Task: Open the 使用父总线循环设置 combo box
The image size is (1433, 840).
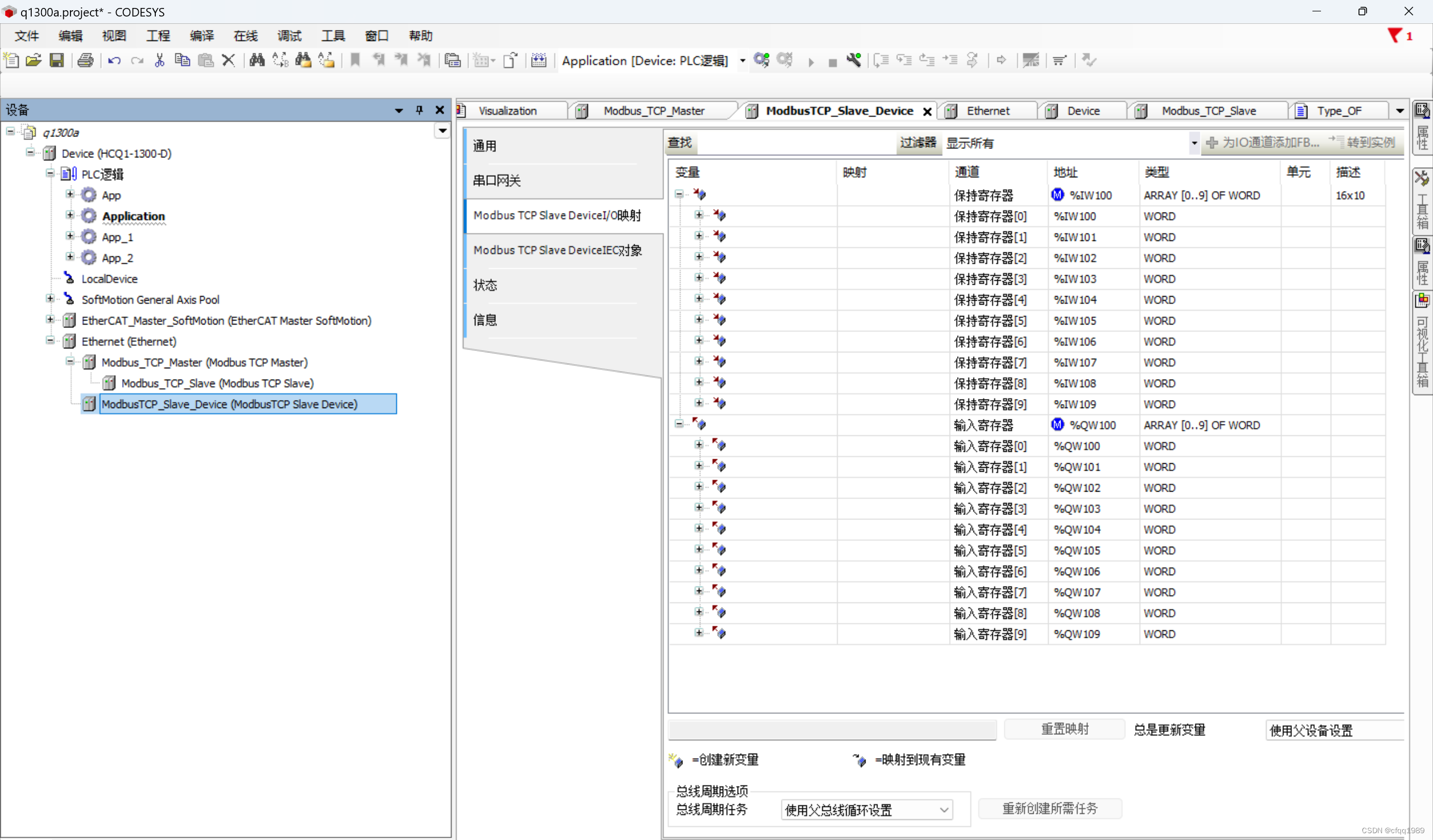Action: [867, 810]
